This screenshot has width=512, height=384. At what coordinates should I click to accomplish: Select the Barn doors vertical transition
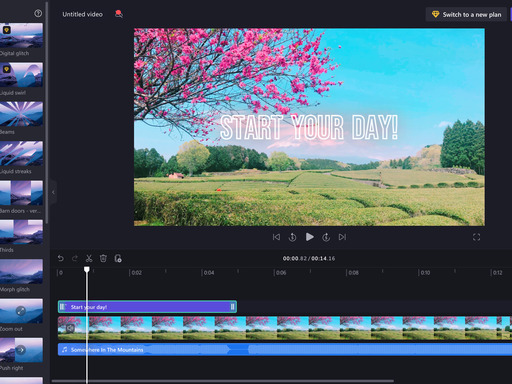pos(21,193)
